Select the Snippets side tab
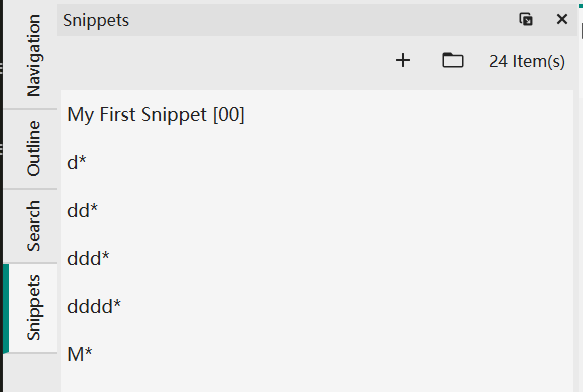The image size is (583, 392). [x=33, y=308]
